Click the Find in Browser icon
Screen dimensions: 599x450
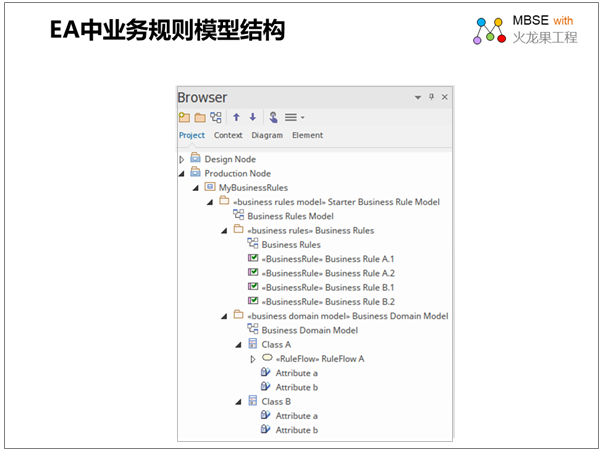pyautogui.click(x=273, y=117)
